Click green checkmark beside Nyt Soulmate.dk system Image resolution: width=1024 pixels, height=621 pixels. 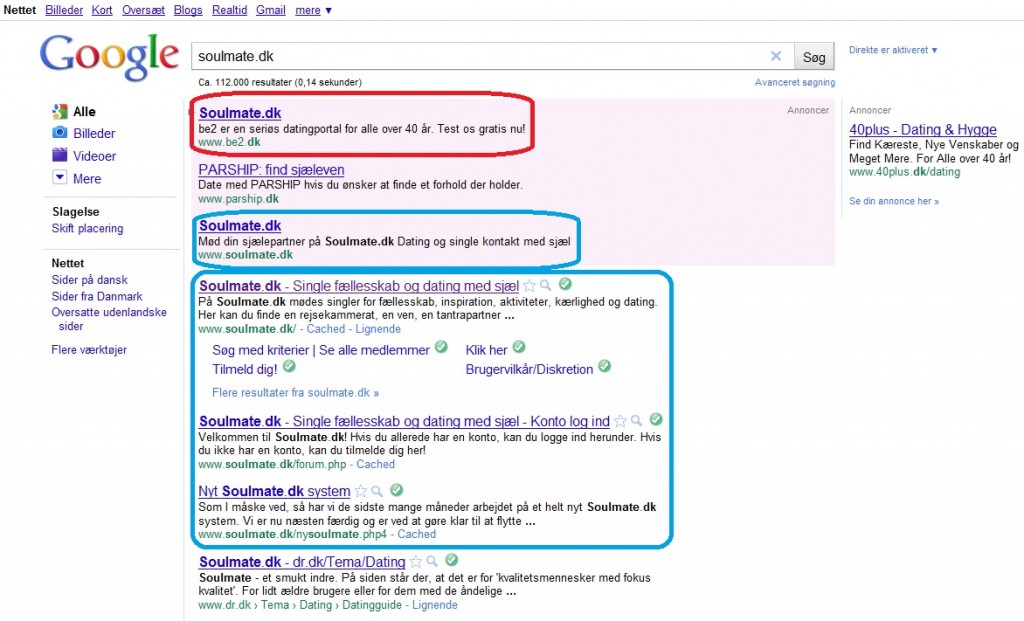click(x=396, y=489)
